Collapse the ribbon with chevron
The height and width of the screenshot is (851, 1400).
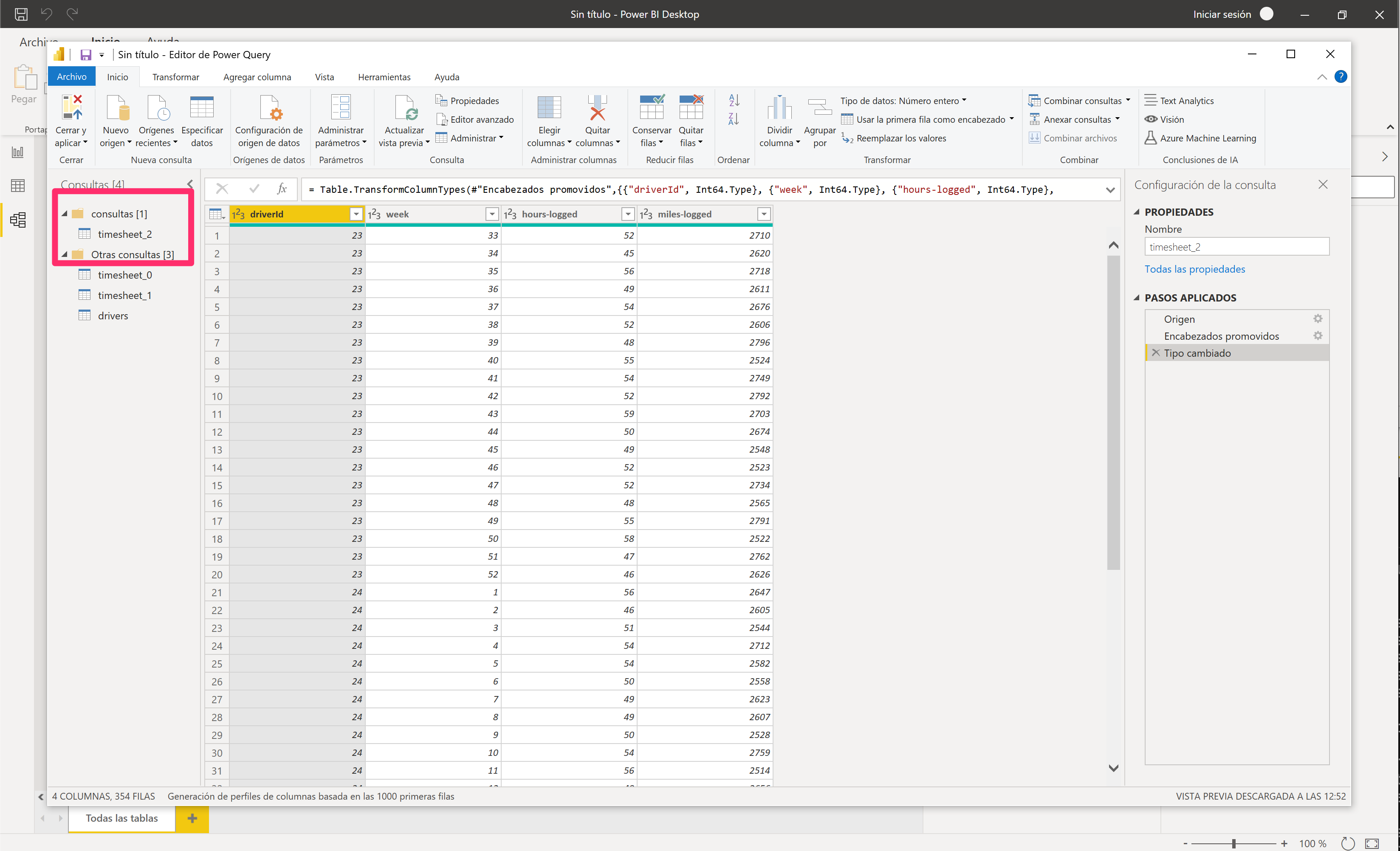[1321, 77]
